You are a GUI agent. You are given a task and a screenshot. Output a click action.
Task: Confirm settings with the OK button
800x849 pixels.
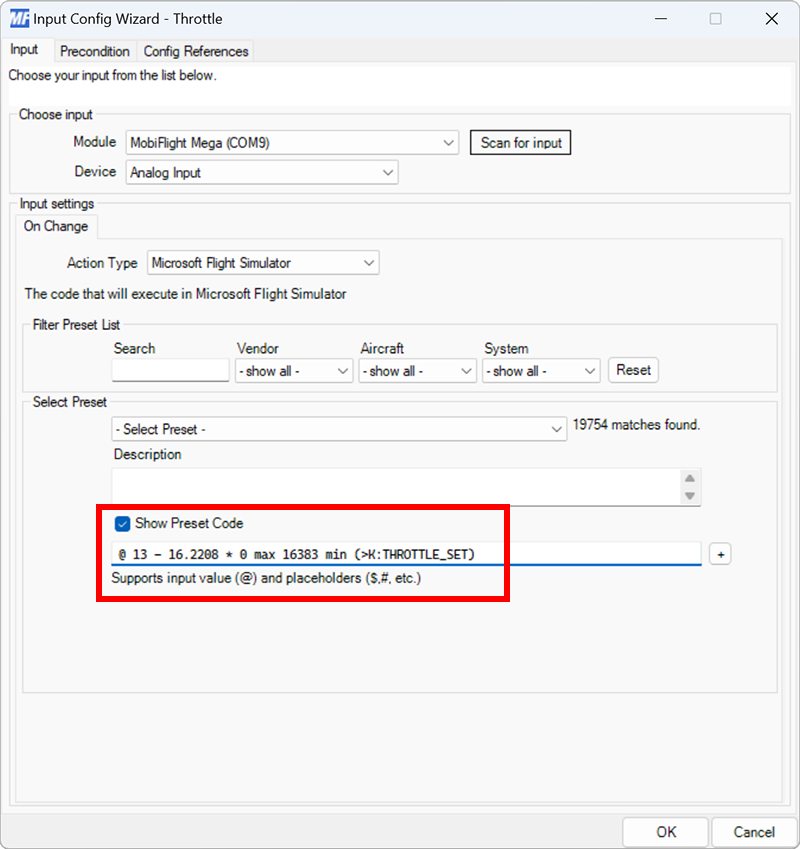point(665,831)
